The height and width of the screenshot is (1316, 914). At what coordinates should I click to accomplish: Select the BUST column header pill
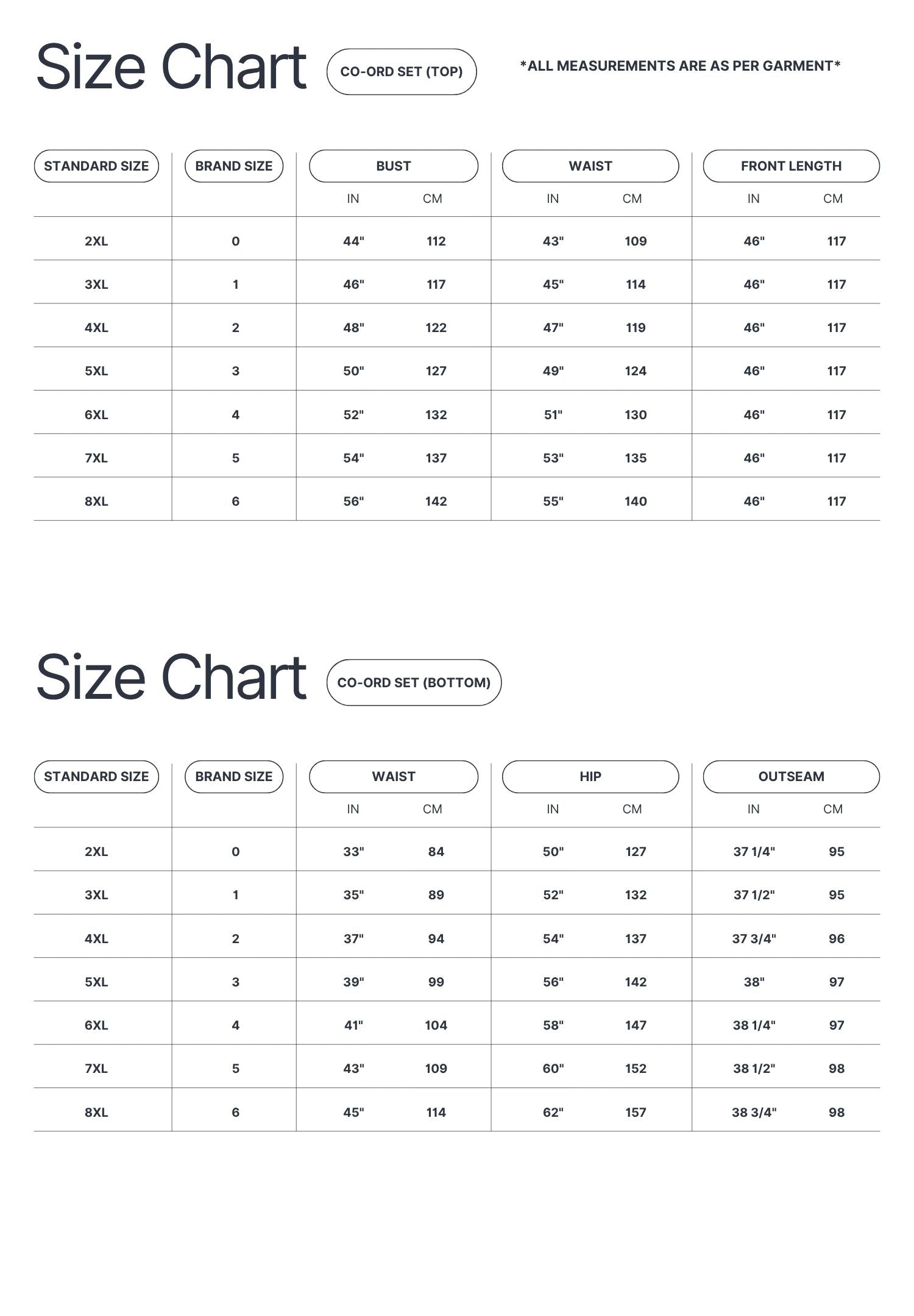[x=394, y=166]
